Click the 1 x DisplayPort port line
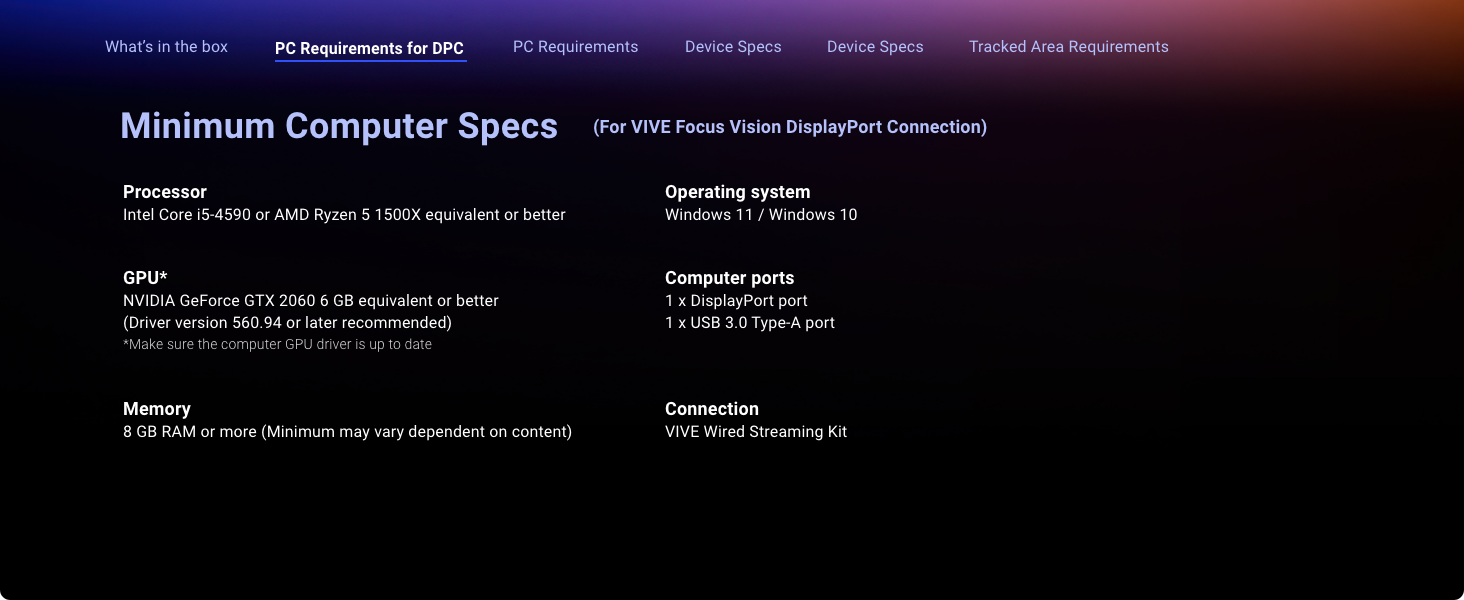Image resolution: width=1464 pixels, height=600 pixels. click(x=735, y=300)
